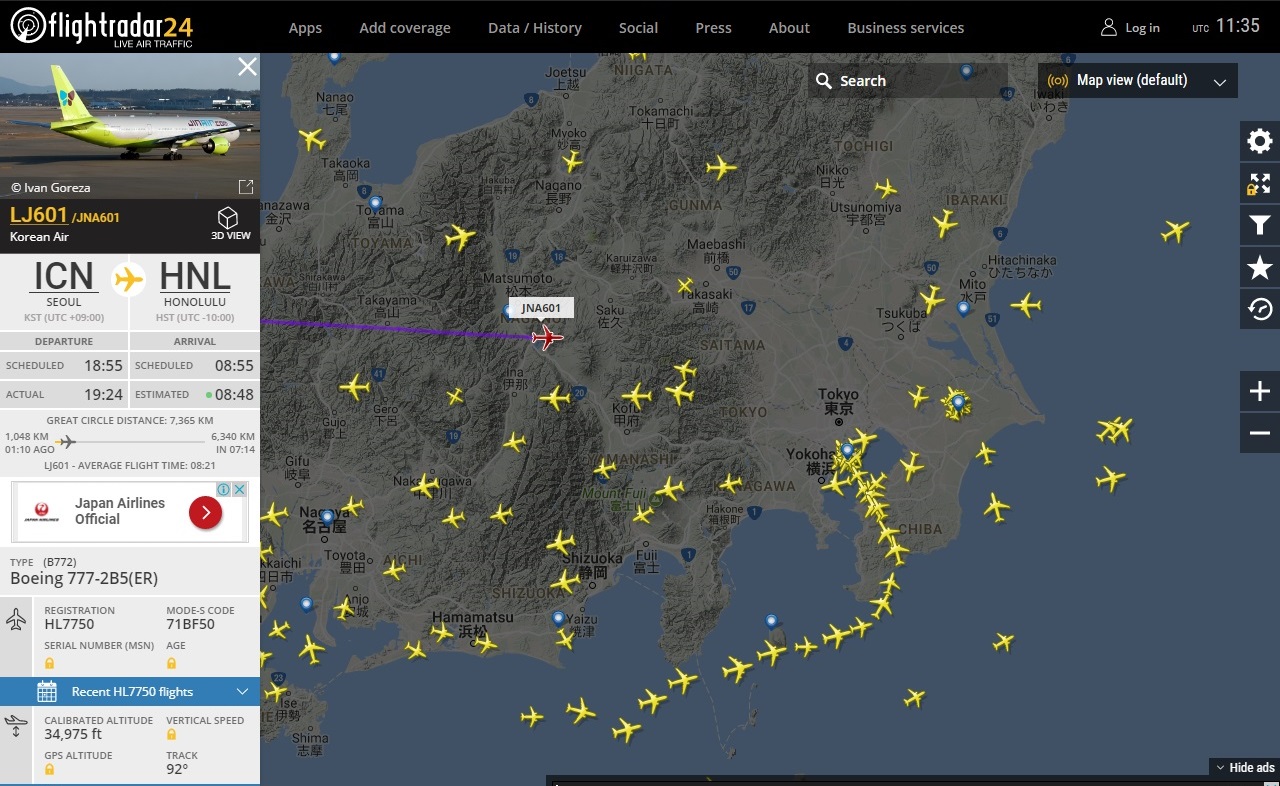This screenshot has height=786, width=1280.
Task: Click the 34,975 ft calibrated altitude value
Action: (x=73, y=734)
